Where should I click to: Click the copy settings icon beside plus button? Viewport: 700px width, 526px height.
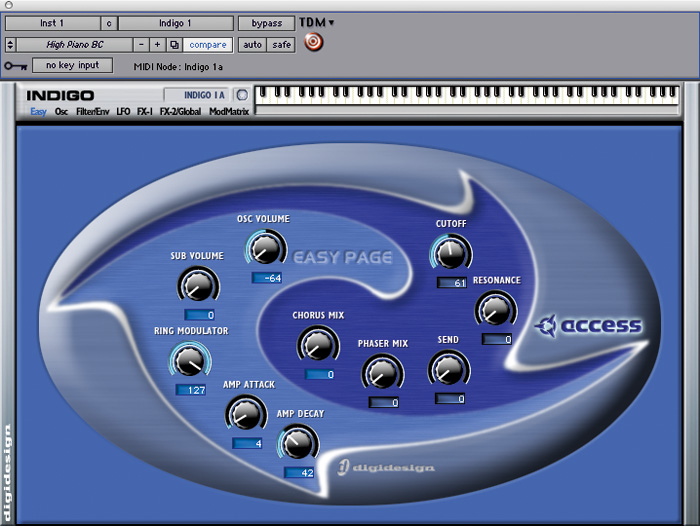pyautogui.click(x=174, y=45)
